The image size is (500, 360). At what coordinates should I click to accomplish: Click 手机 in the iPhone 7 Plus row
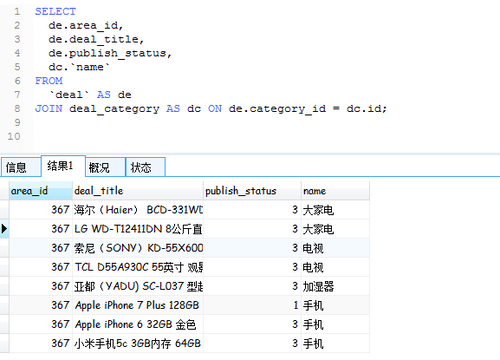(335, 305)
